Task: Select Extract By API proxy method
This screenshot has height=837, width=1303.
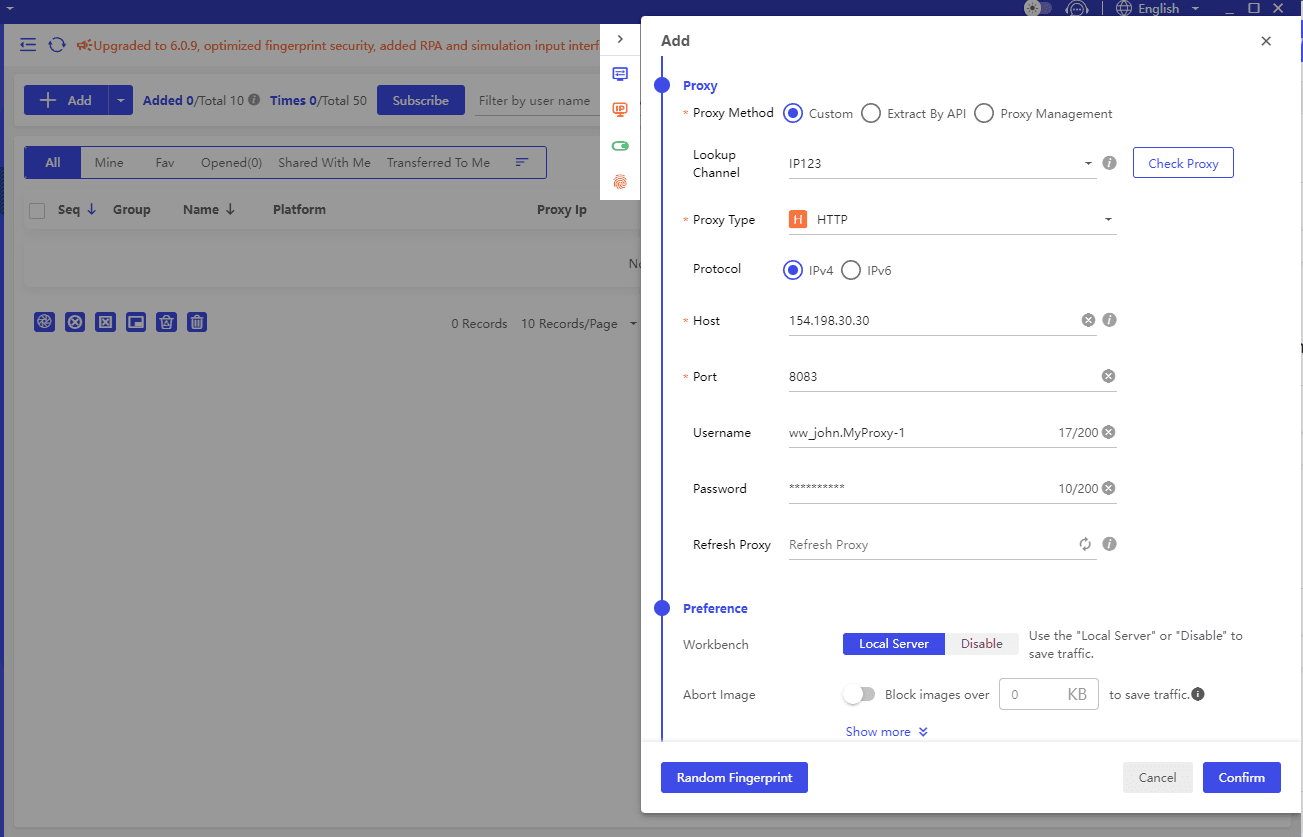Action: point(871,114)
